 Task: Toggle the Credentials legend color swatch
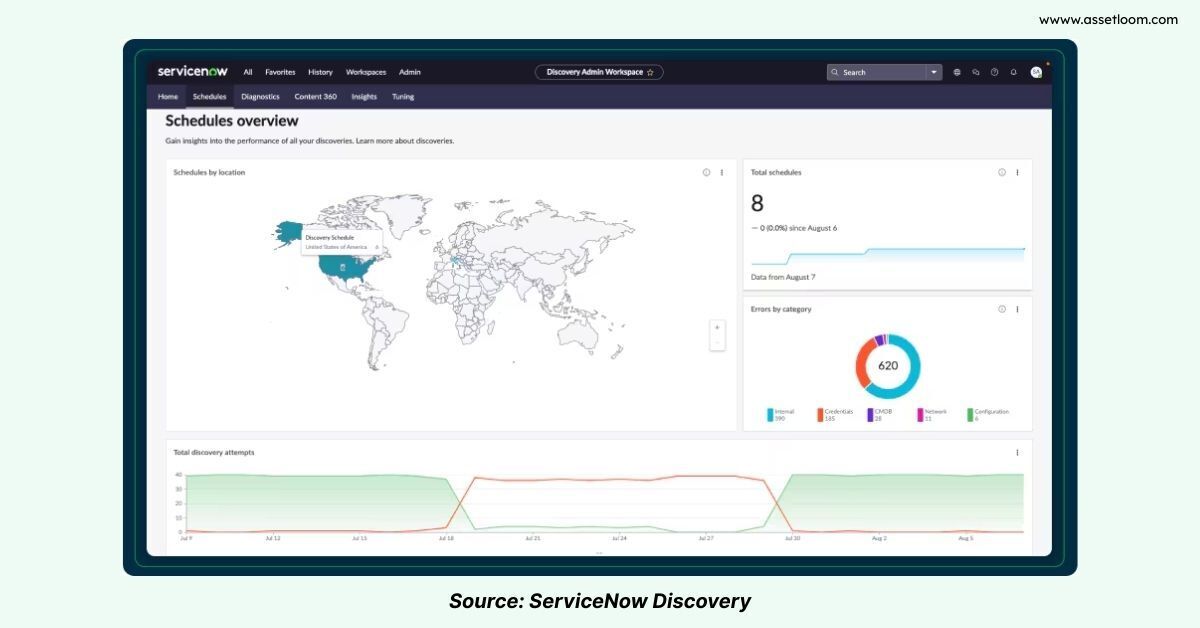[820, 415]
